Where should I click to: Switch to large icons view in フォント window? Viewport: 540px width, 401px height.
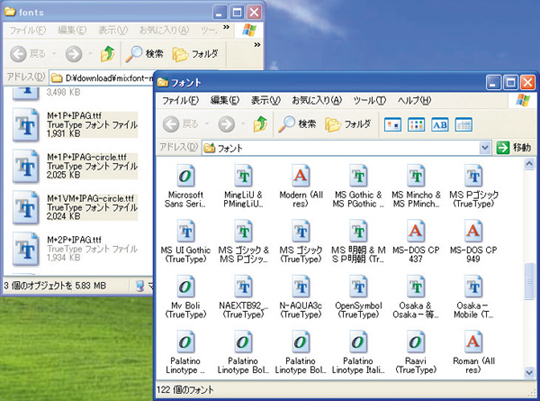tap(393, 125)
